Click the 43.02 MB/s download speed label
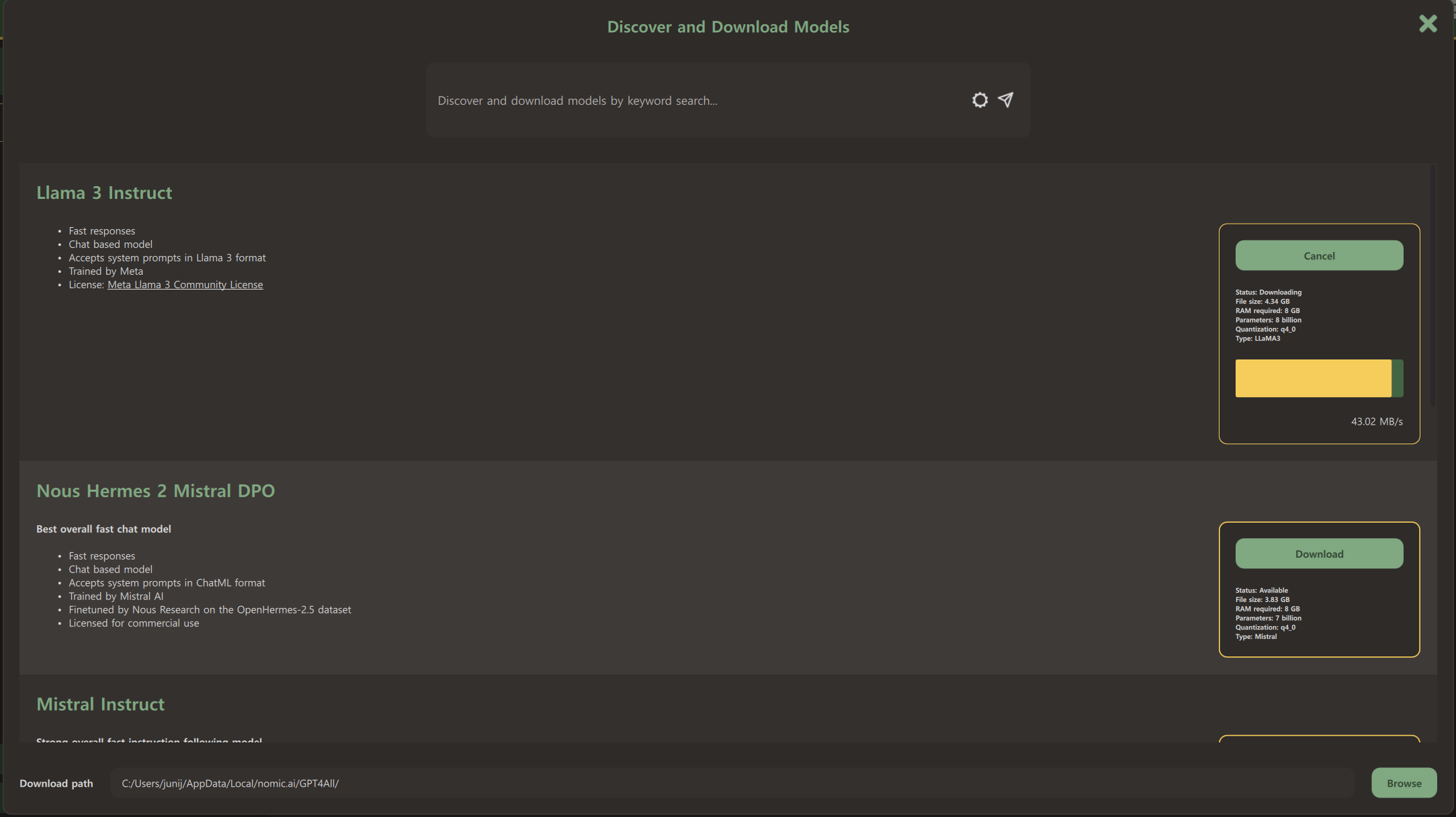1456x817 pixels. [x=1376, y=422]
